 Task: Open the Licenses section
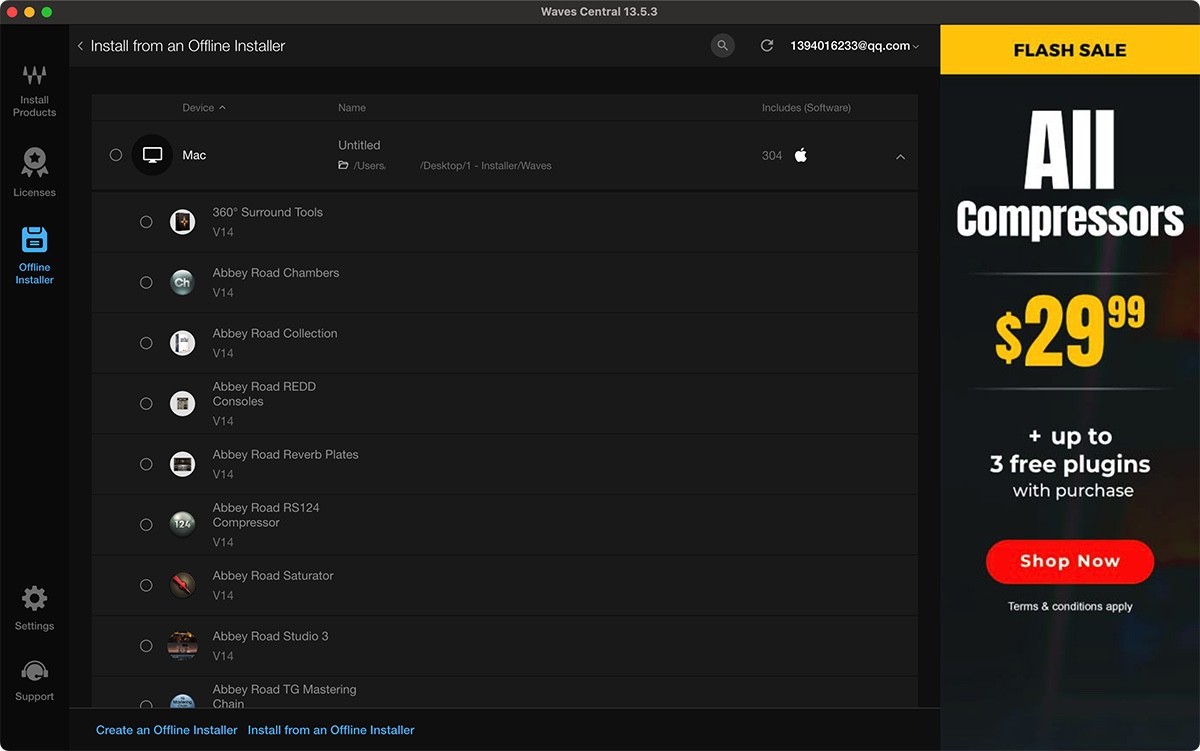34,171
